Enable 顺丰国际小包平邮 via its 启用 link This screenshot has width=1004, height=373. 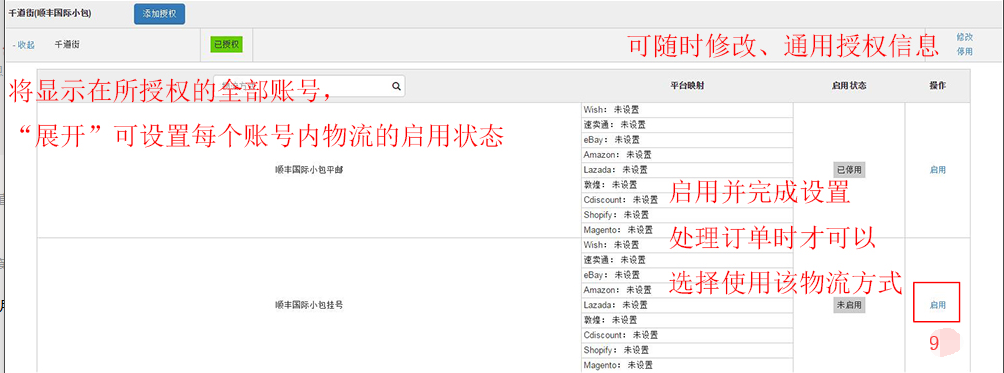pyautogui.click(x=937, y=170)
